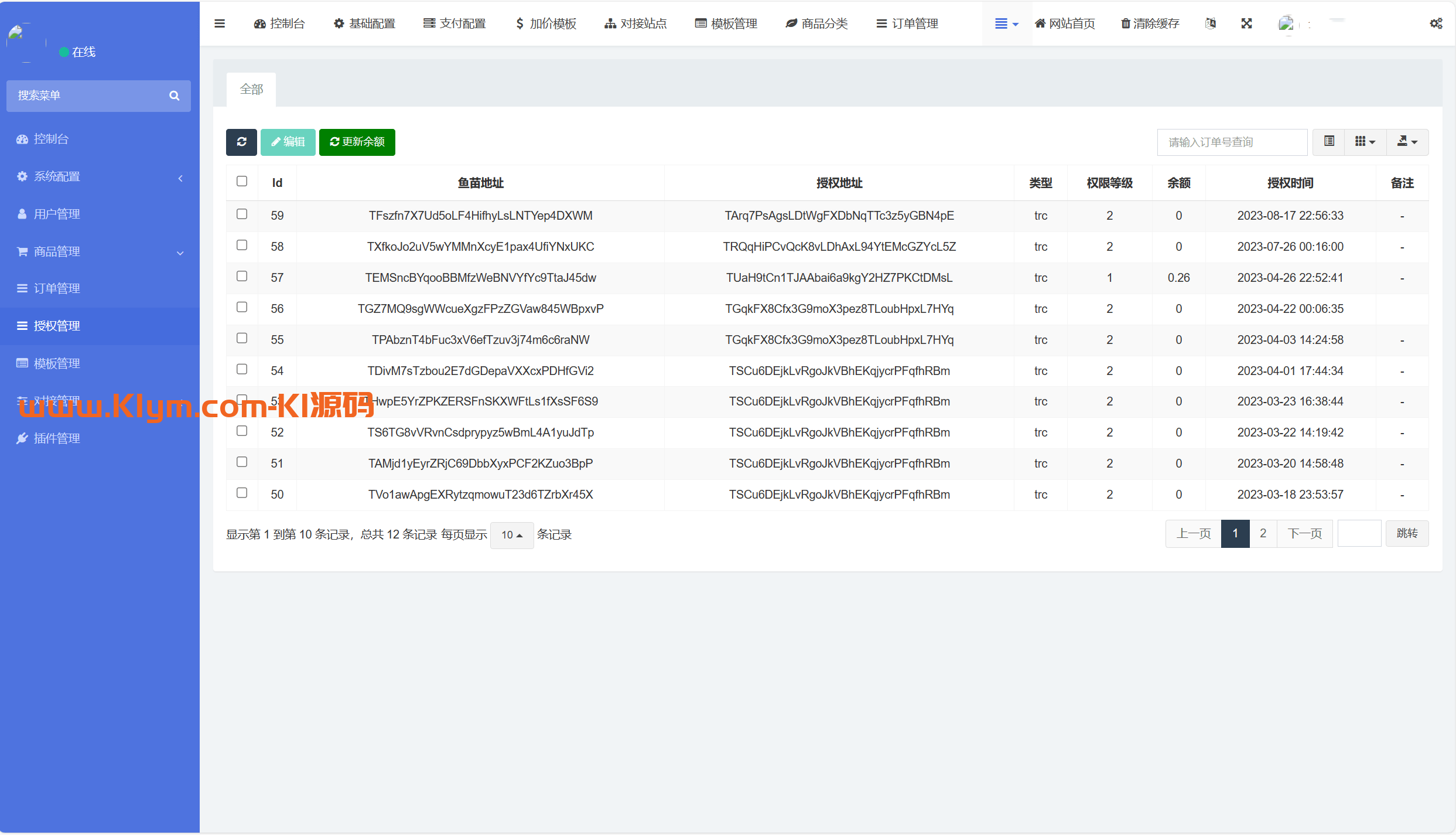Click the 清除缓存 trash icon
This screenshot has width=1456, height=835.
(x=1125, y=23)
